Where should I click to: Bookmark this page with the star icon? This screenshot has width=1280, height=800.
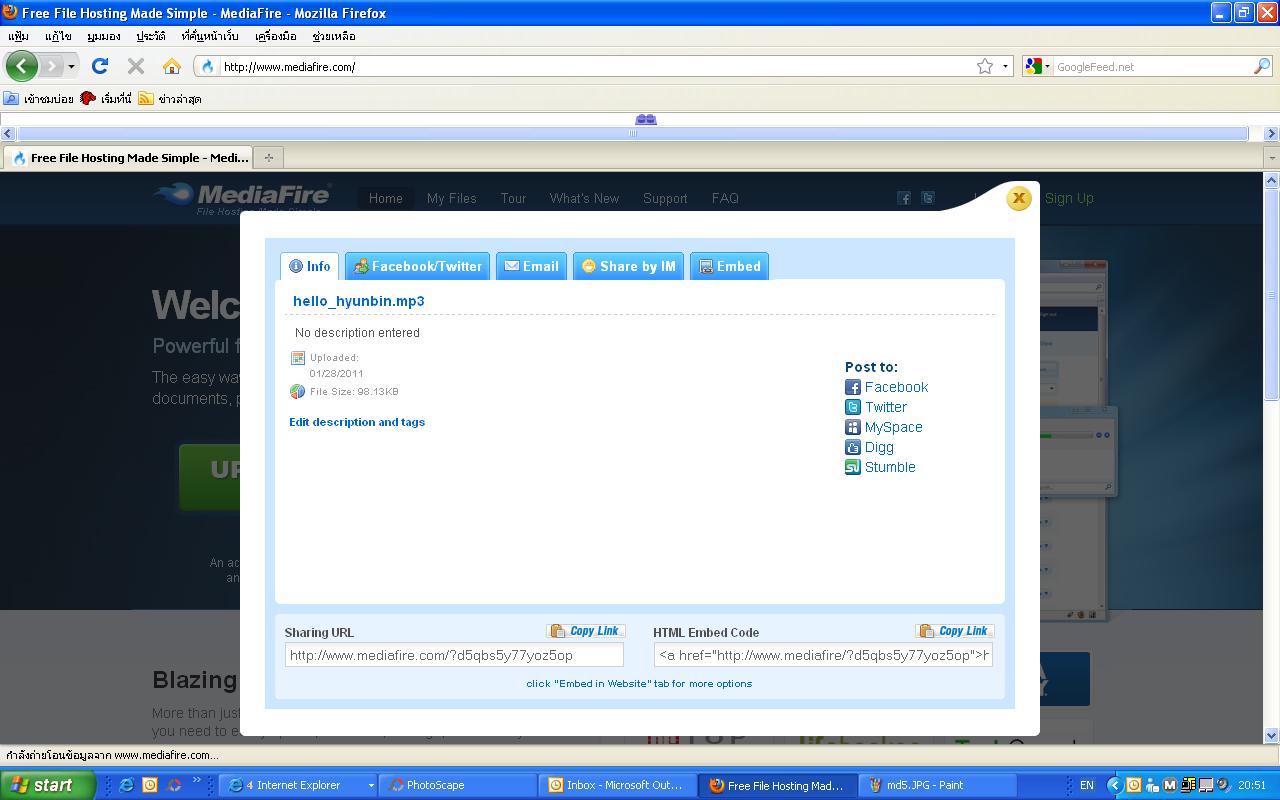coord(985,67)
